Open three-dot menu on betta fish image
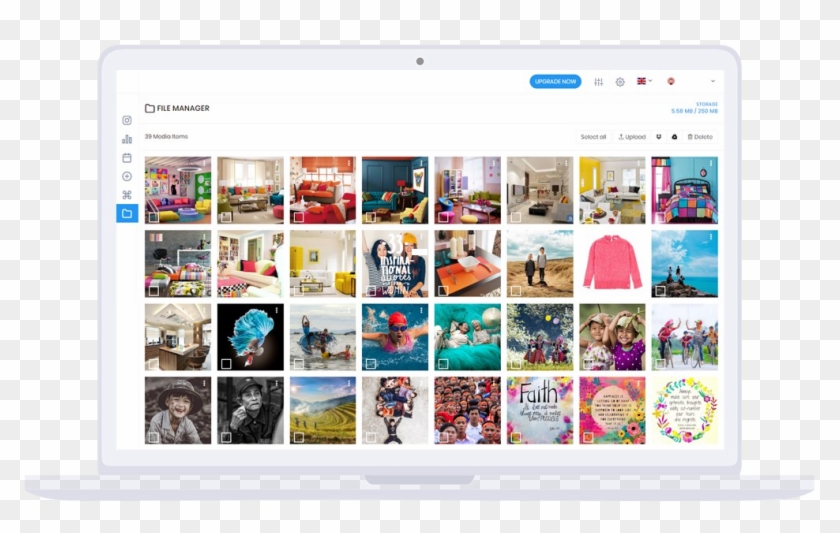This screenshot has width=840, height=533. pos(276,310)
